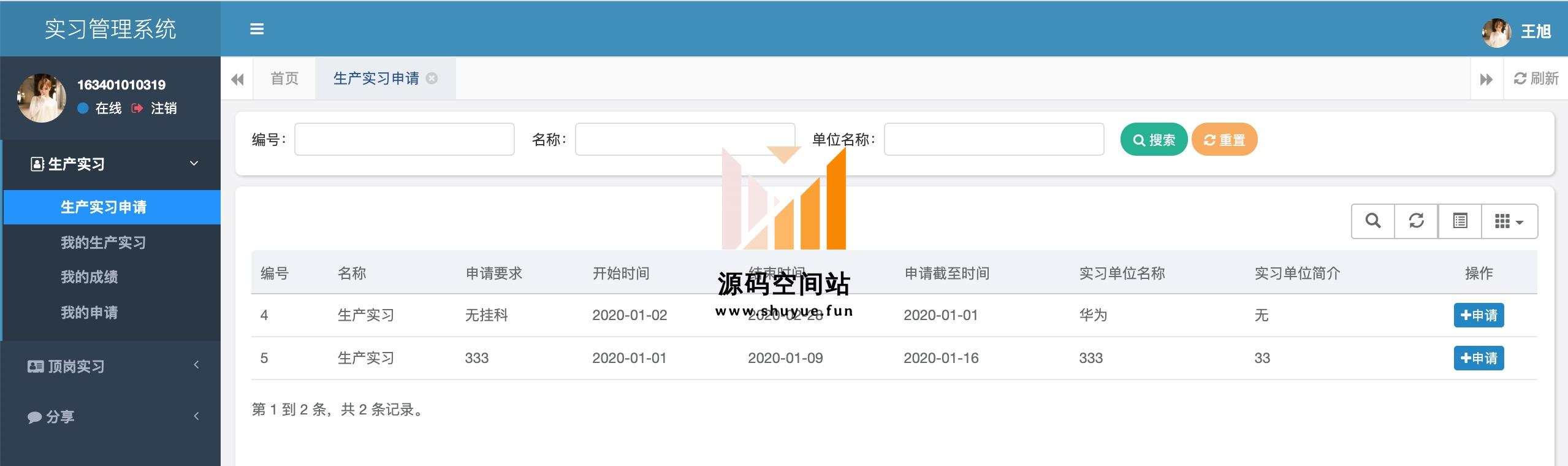Toggle the table card view icon
Screen dimensions: 1568x466
coord(1460,221)
